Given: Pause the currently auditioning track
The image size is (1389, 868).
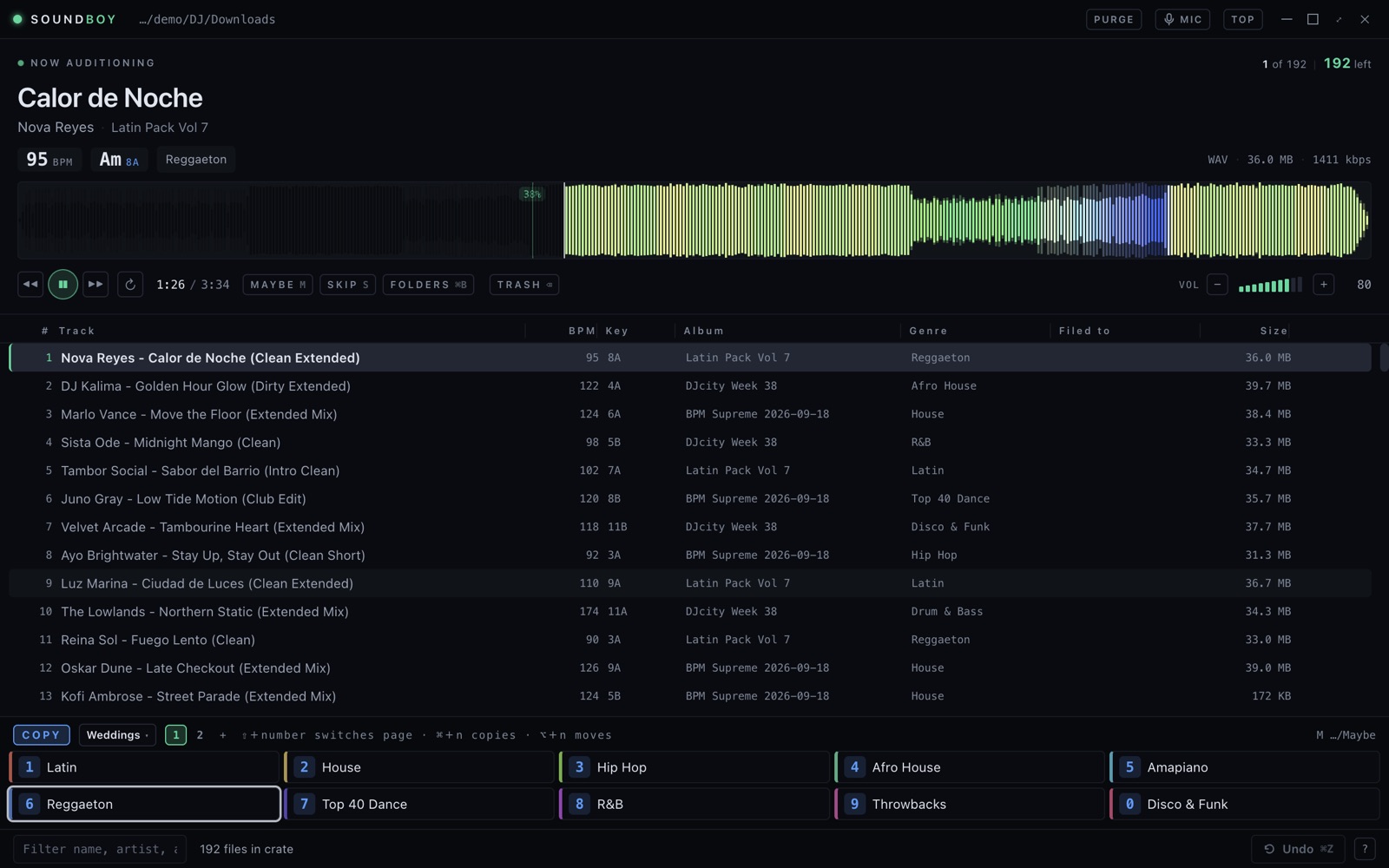Looking at the screenshot, I should [x=63, y=284].
